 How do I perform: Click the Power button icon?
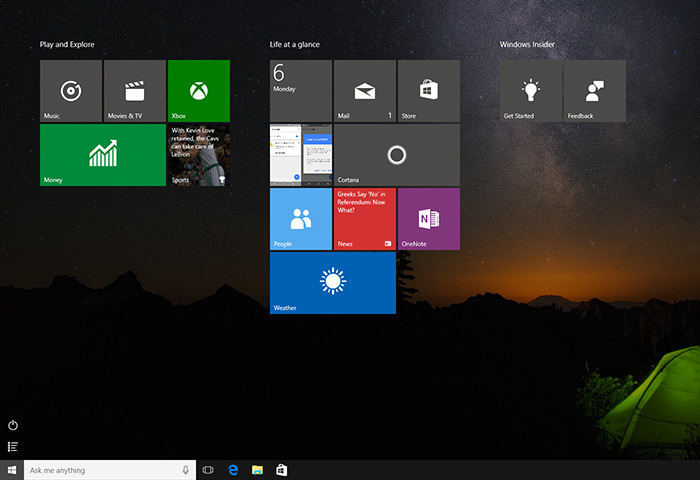tap(13, 425)
